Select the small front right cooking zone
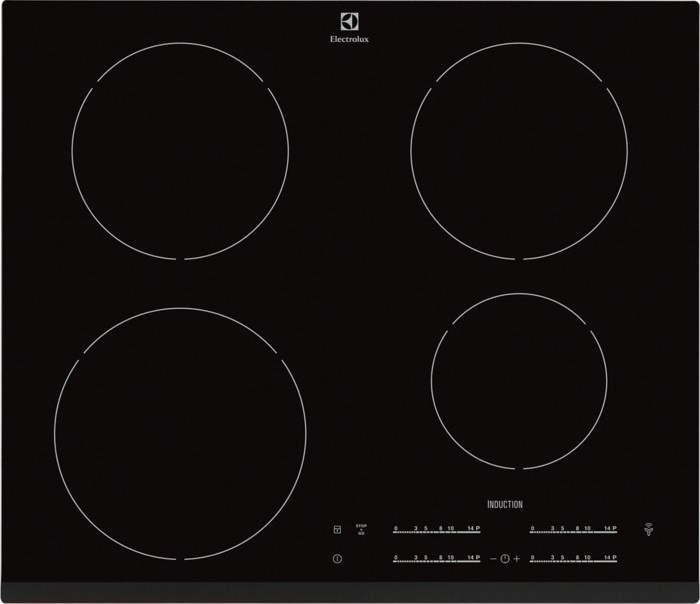Viewport: 700px width, 604px height. pos(519,381)
